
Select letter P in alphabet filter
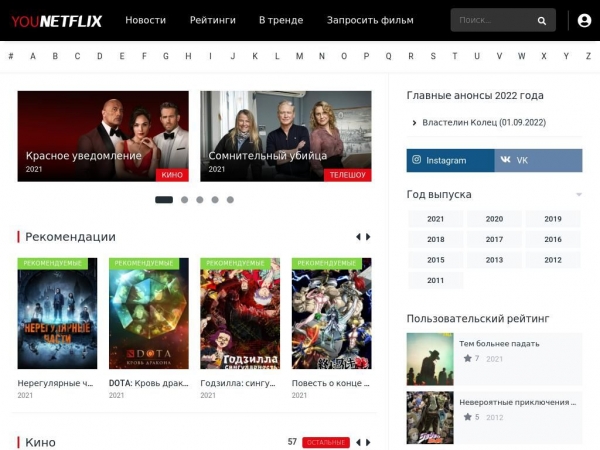(366, 56)
